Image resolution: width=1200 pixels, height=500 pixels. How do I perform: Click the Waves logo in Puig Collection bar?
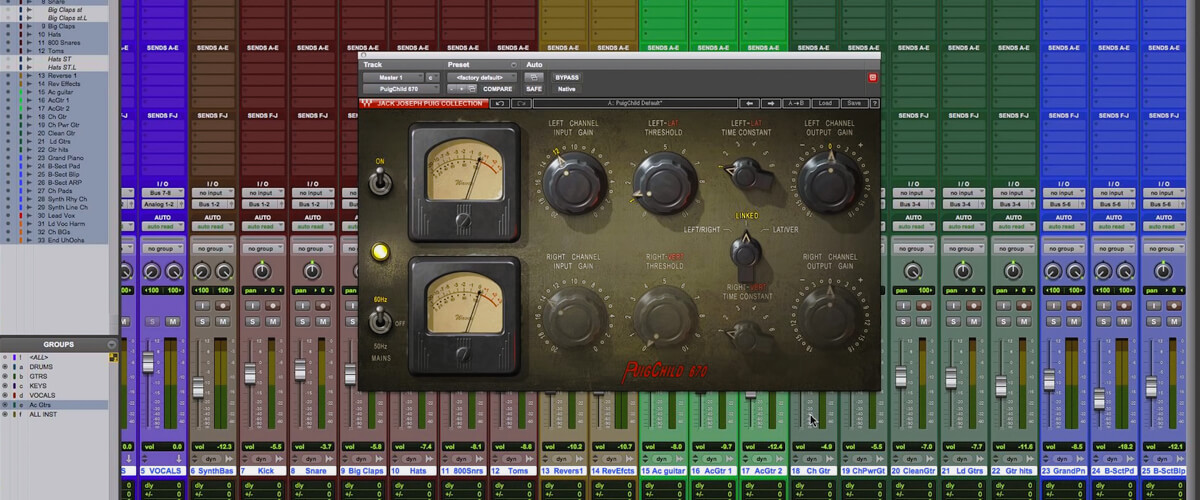coord(366,103)
